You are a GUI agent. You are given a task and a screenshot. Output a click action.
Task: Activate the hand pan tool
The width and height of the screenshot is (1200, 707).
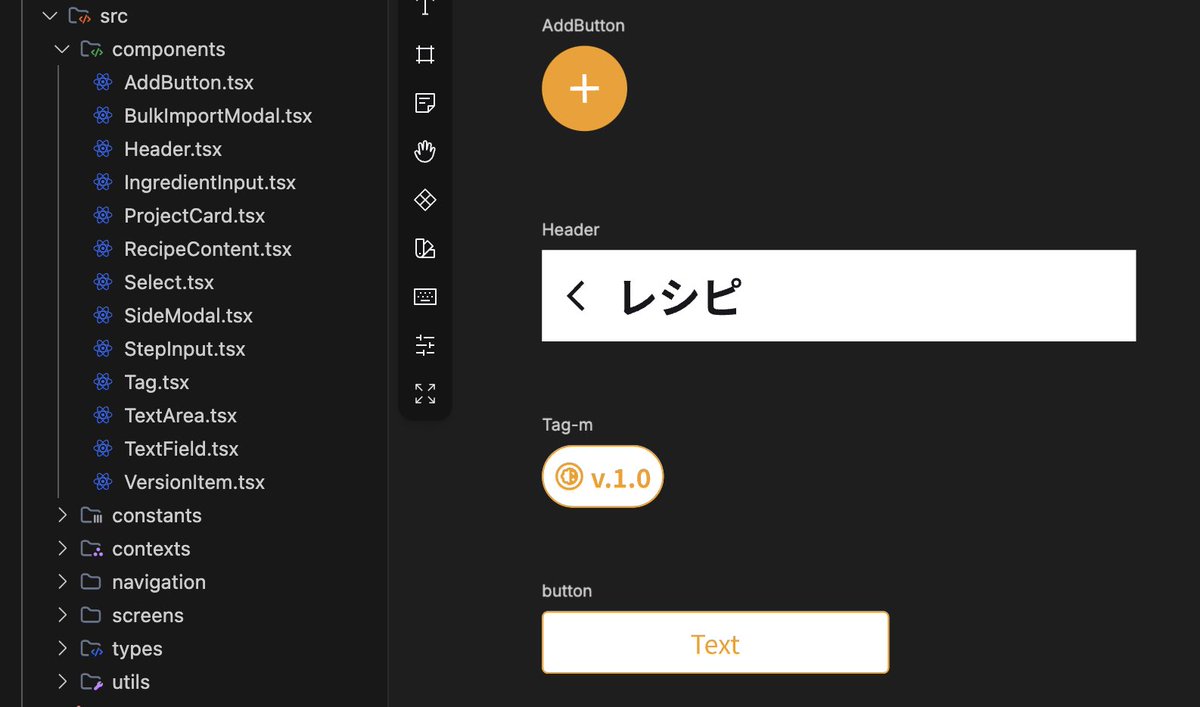click(x=425, y=151)
